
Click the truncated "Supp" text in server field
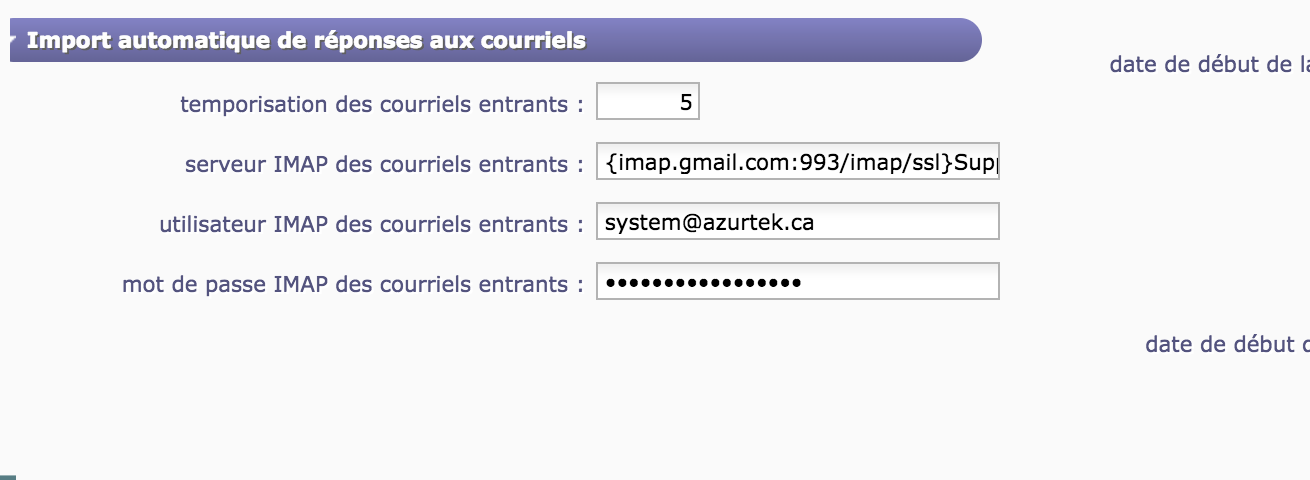pyautogui.click(x=976, y=163)
